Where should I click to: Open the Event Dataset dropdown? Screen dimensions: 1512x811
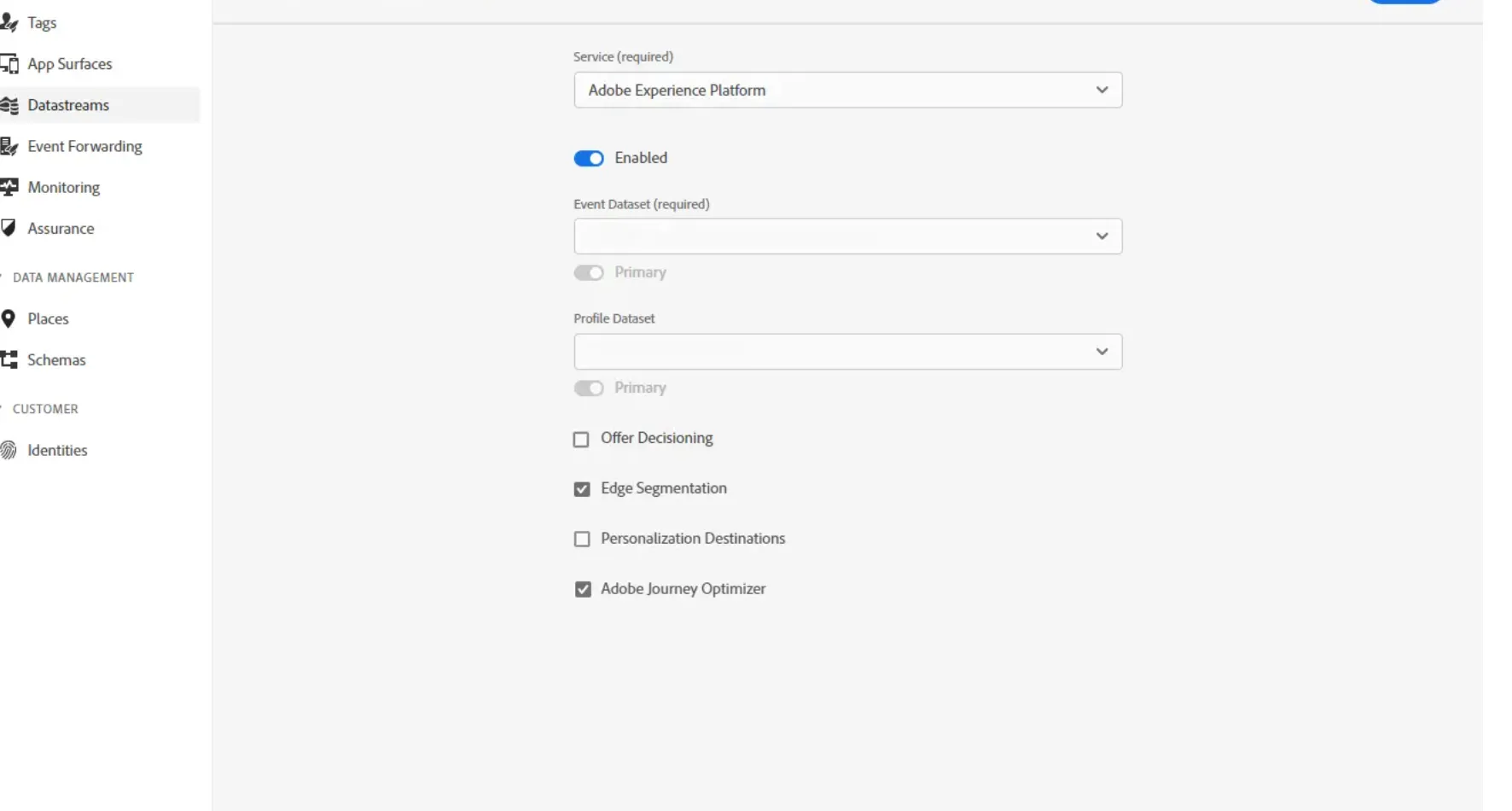[848, 236]
